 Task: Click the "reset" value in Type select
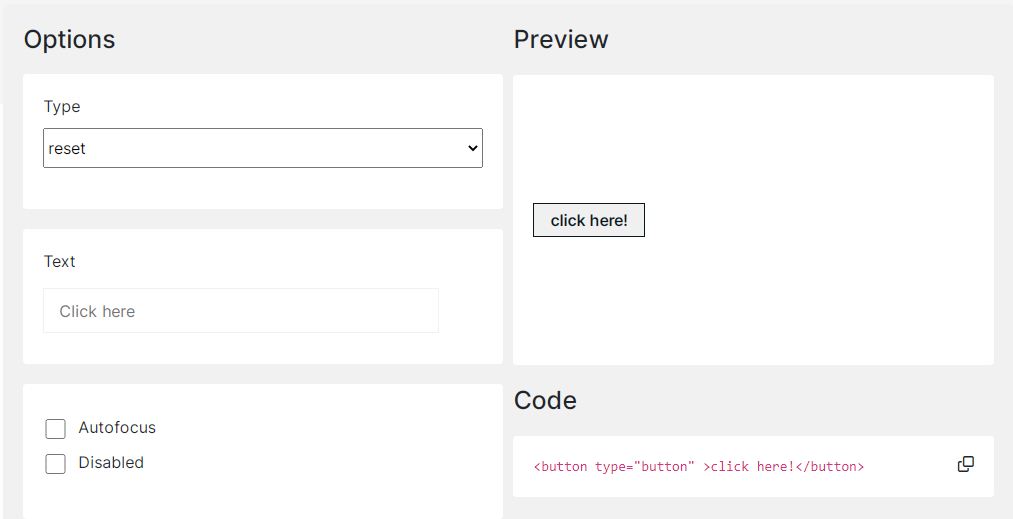coord(68,149)
